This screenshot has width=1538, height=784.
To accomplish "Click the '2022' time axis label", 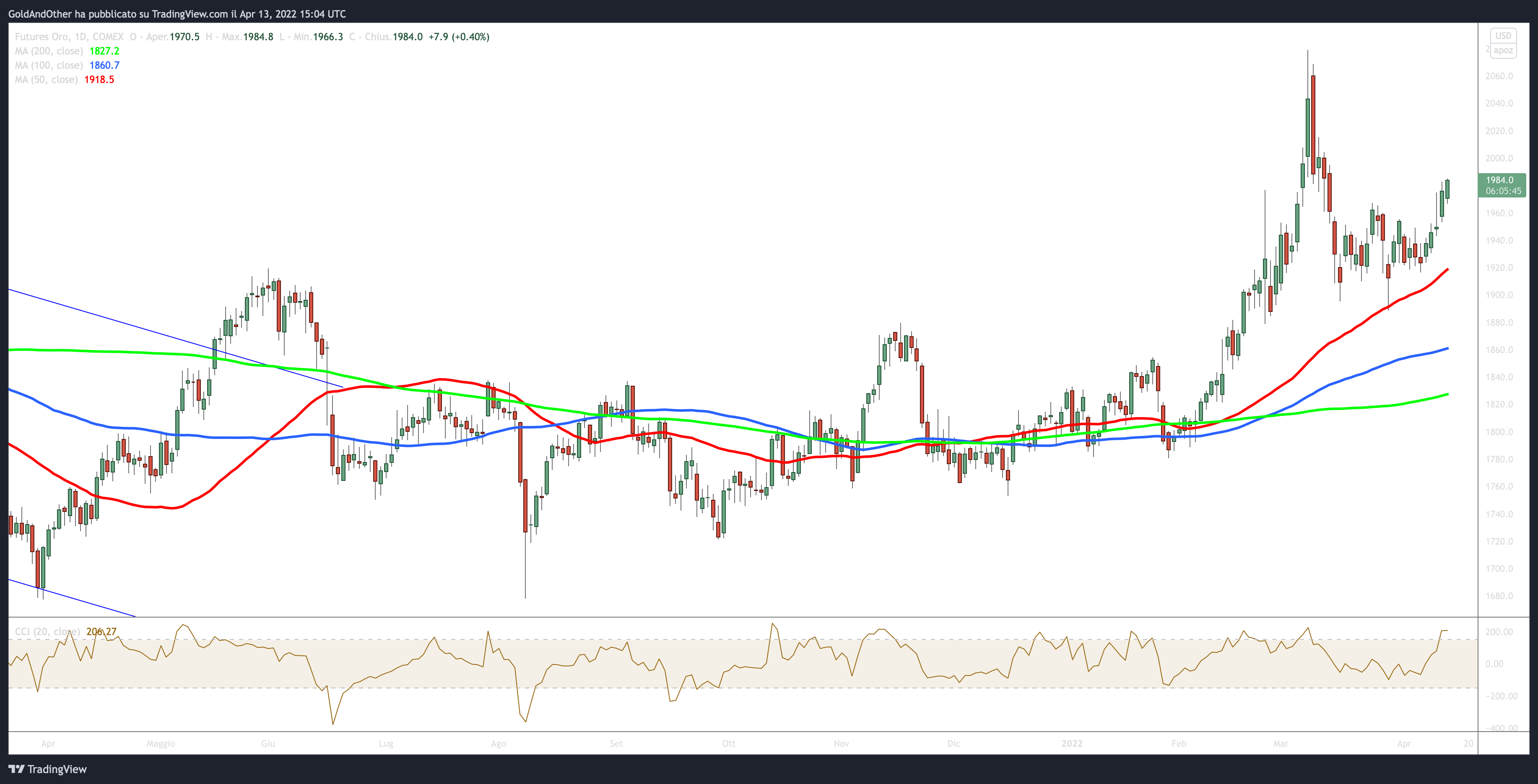I will (1072, 743).
